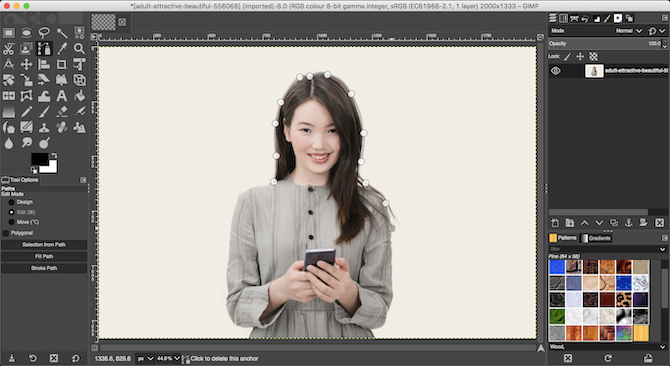Raise the layer with up arrow
The image size is (670, 366).
click(x=584, y=223)
